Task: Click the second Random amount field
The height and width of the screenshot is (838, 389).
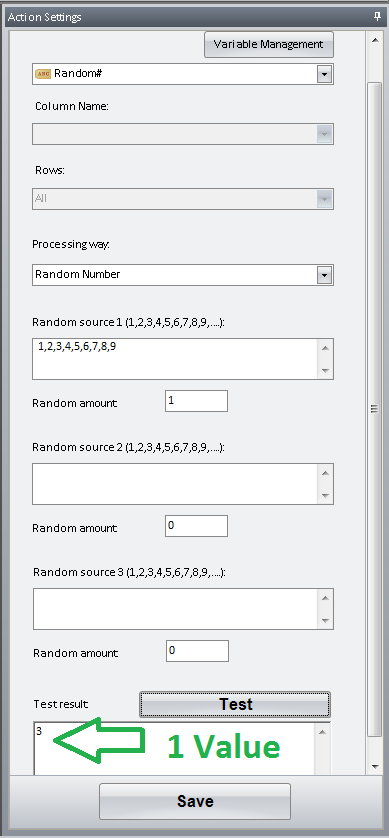Action: coord(196,526)
